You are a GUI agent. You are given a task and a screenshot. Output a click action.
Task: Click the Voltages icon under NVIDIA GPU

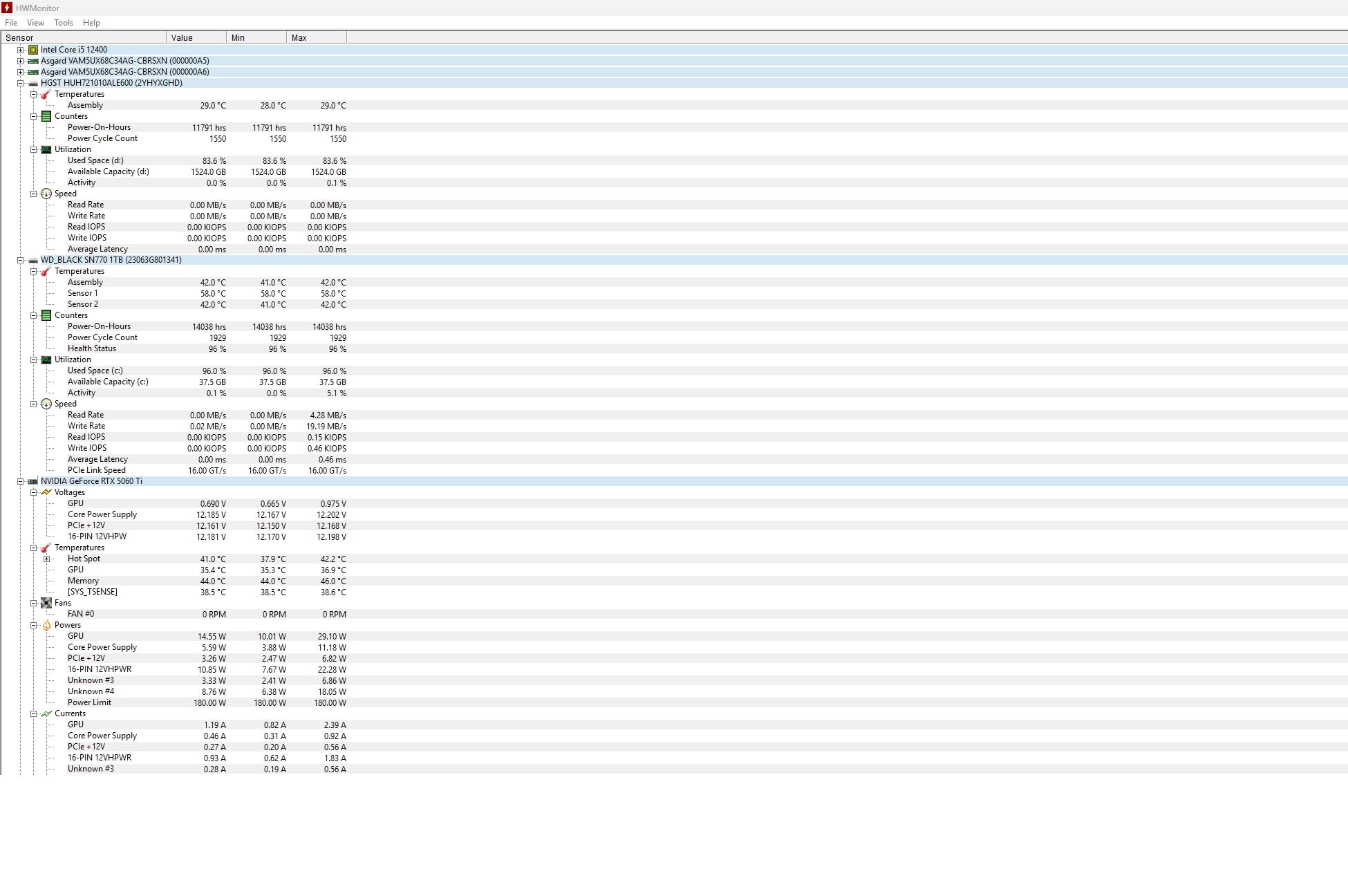pos(46,492)
